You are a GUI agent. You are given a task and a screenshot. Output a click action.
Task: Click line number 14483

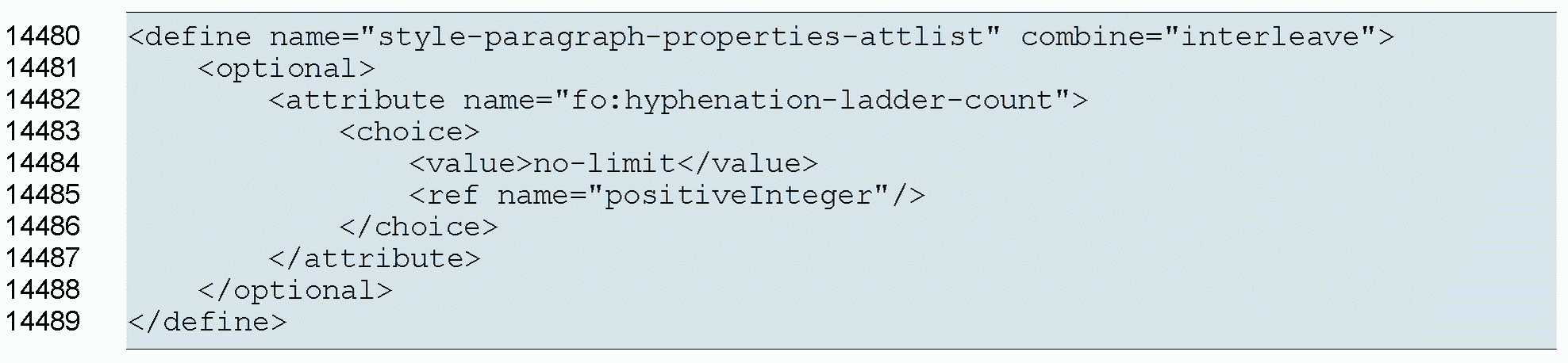pos(43,132)
